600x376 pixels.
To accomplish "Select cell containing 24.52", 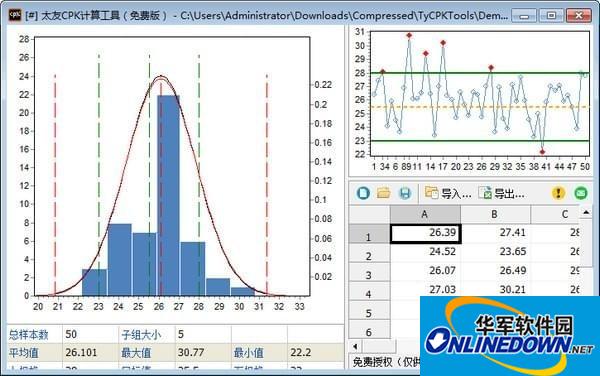I will [426, 252].
